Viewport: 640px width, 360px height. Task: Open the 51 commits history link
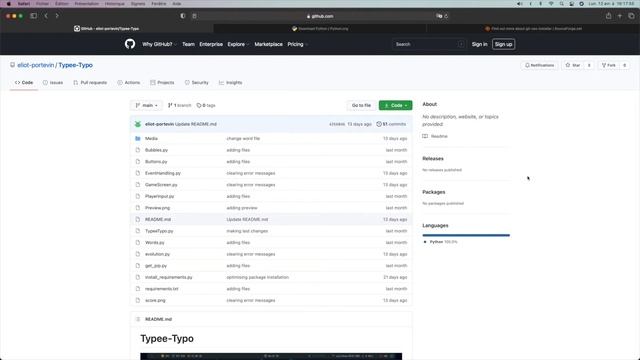pos(391,124)
